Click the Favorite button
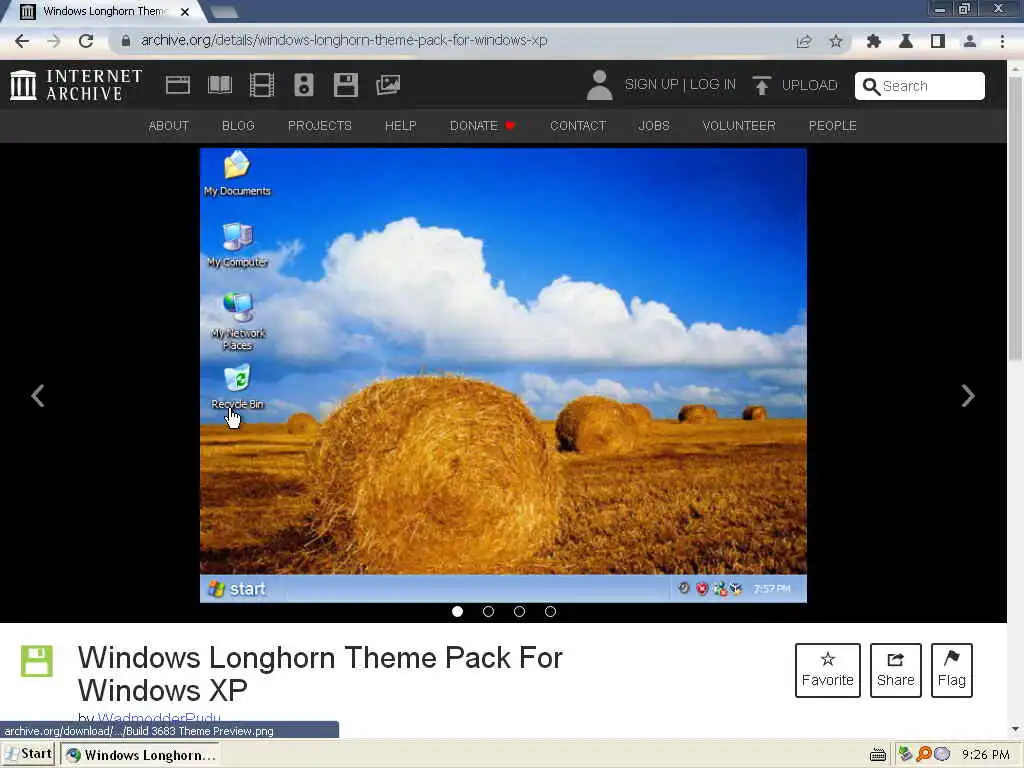Viewport: 1024px width, 768px height. [827, 670]
